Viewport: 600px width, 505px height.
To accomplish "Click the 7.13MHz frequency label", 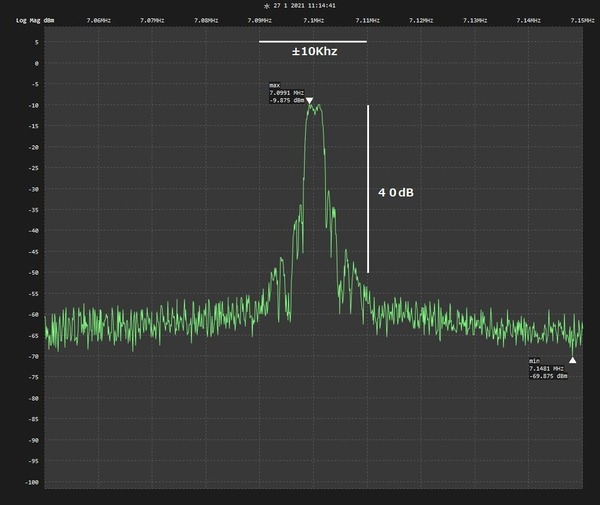I will (x=475, y=20).
